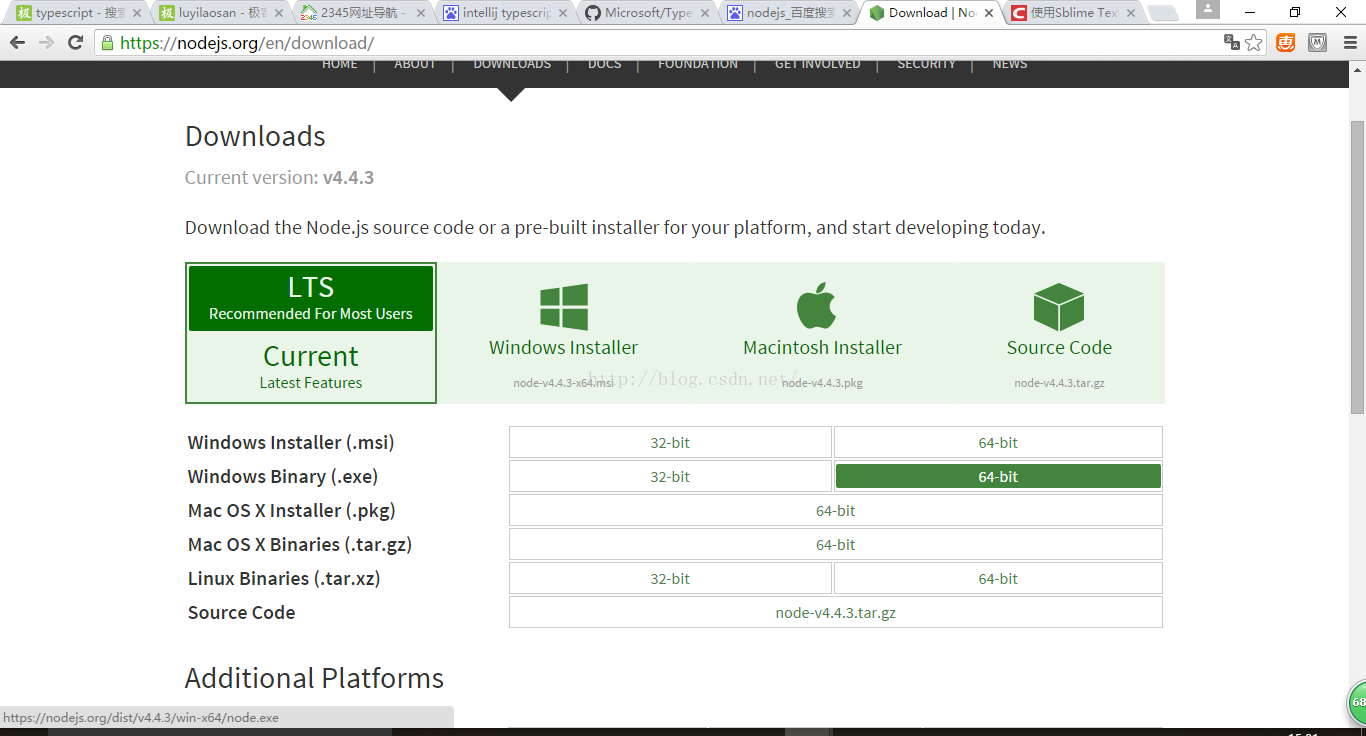Open GET INVOLVED in site navigation
Viewport: 1366px width, 736px height.
coord(818,64)
